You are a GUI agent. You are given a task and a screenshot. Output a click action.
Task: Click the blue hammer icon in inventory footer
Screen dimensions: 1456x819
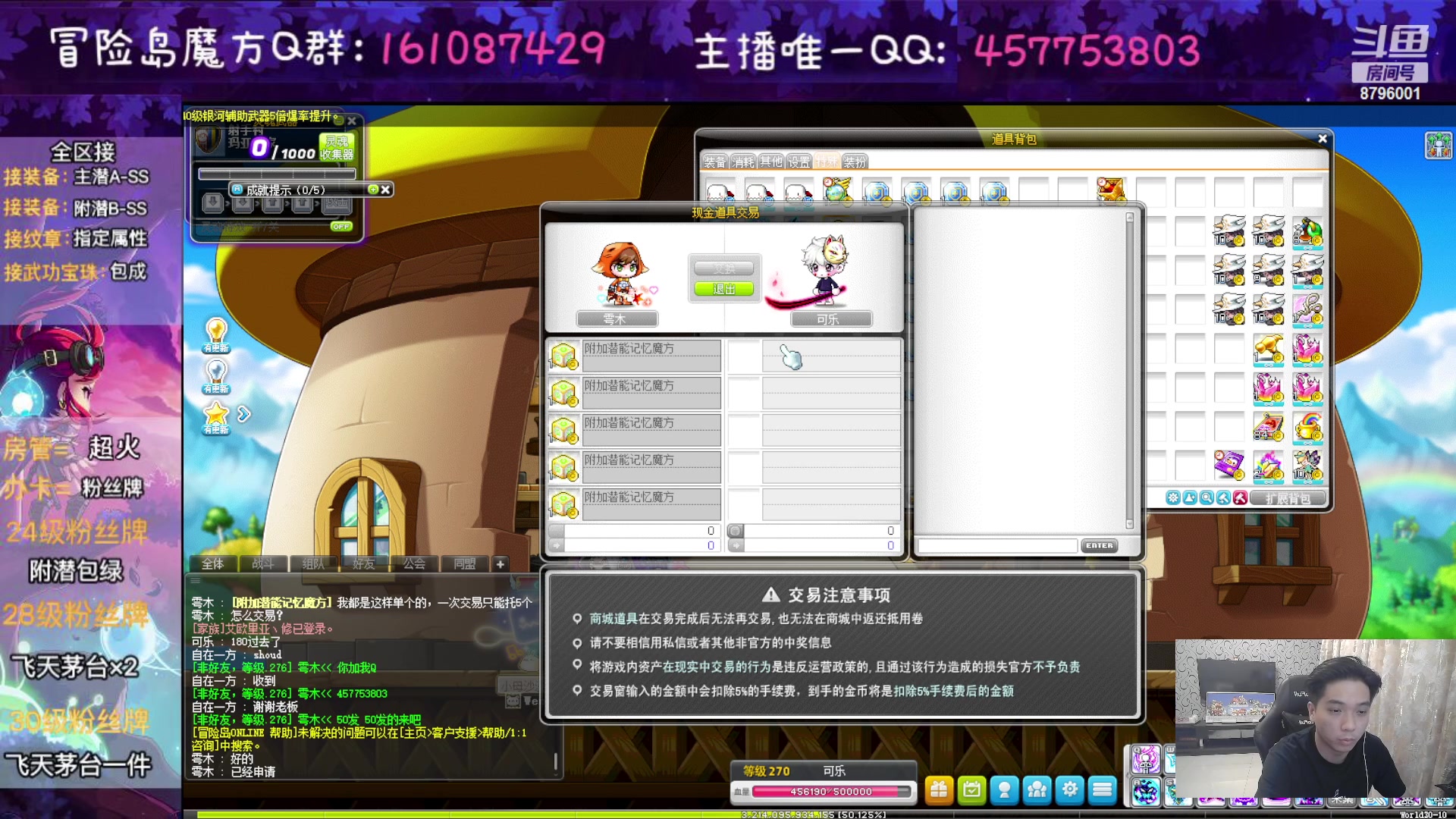1223,498
